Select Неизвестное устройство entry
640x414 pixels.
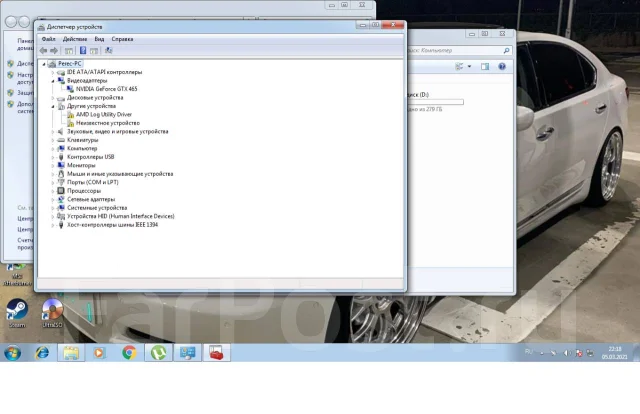coord(108,123)
